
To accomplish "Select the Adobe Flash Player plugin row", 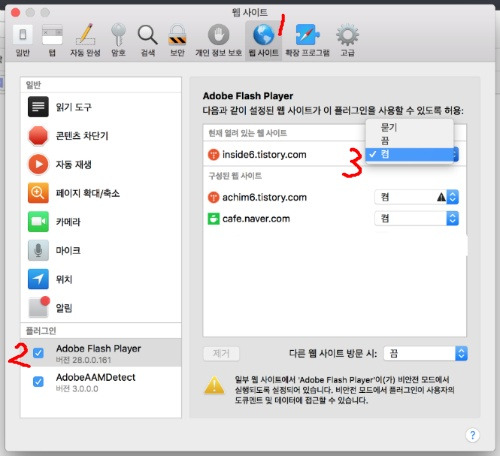I will point(101,353).
